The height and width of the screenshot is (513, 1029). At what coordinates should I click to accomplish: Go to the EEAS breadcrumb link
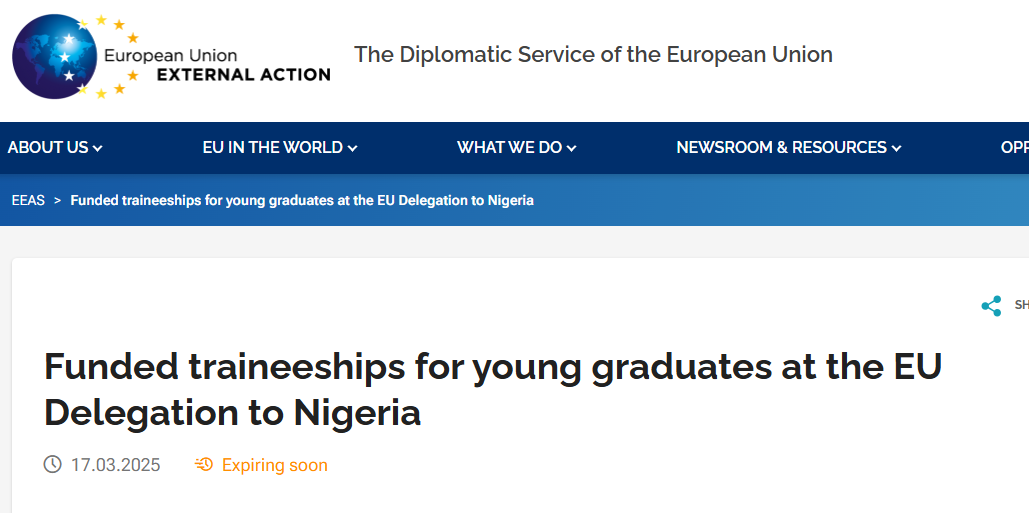28,201
